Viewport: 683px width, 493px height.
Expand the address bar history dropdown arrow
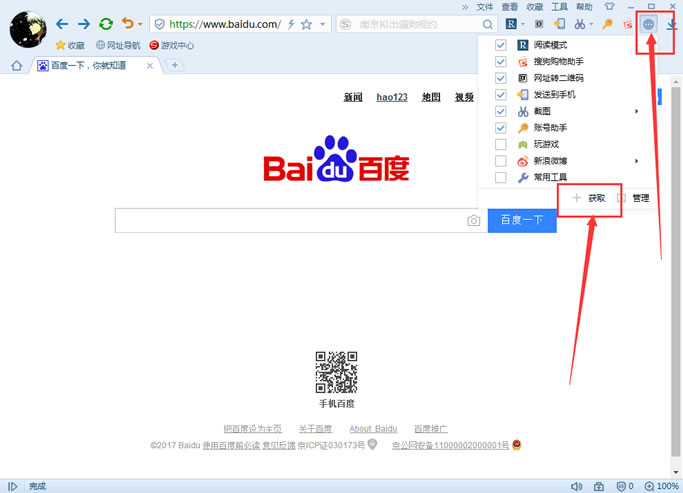[323, 24]
